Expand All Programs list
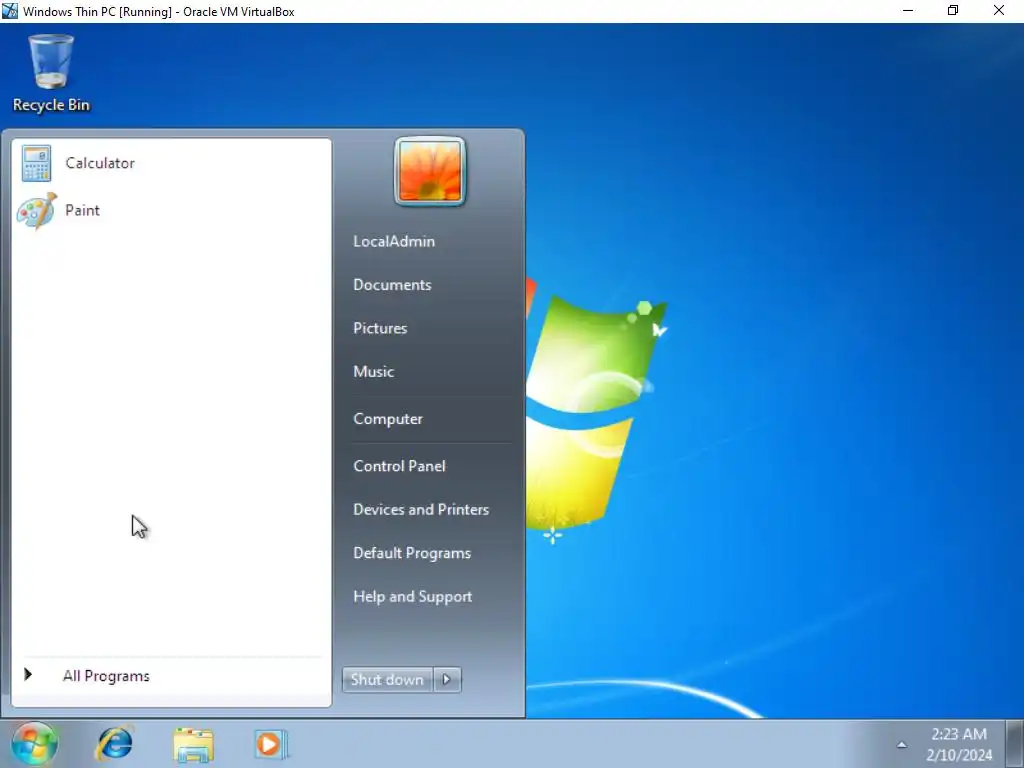This screenshot has width=1024, height=768. coord(106,676)
